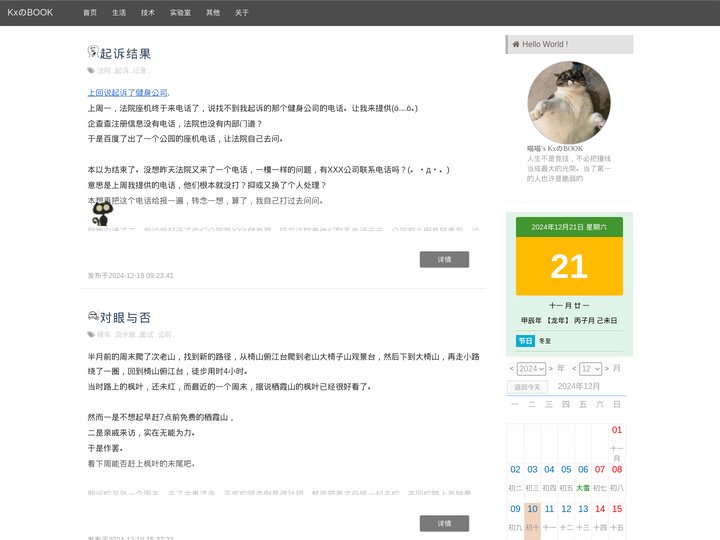Open the 其他 navigation item
This screenshot has width=720, height=540.
(x=213, y=12)
